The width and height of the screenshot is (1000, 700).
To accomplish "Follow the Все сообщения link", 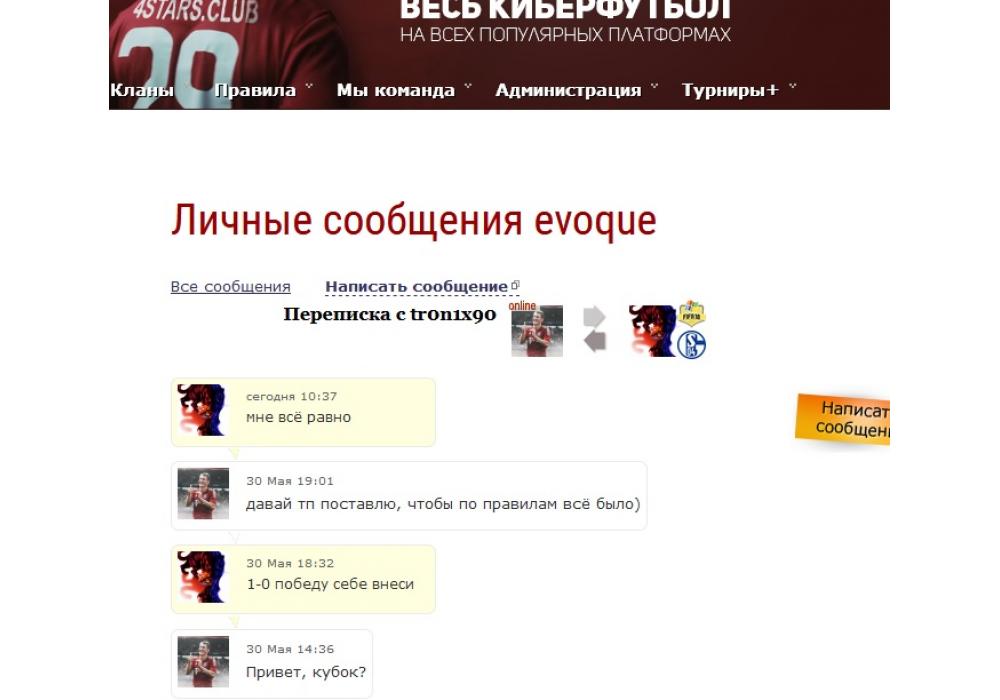I will (230, 287).
